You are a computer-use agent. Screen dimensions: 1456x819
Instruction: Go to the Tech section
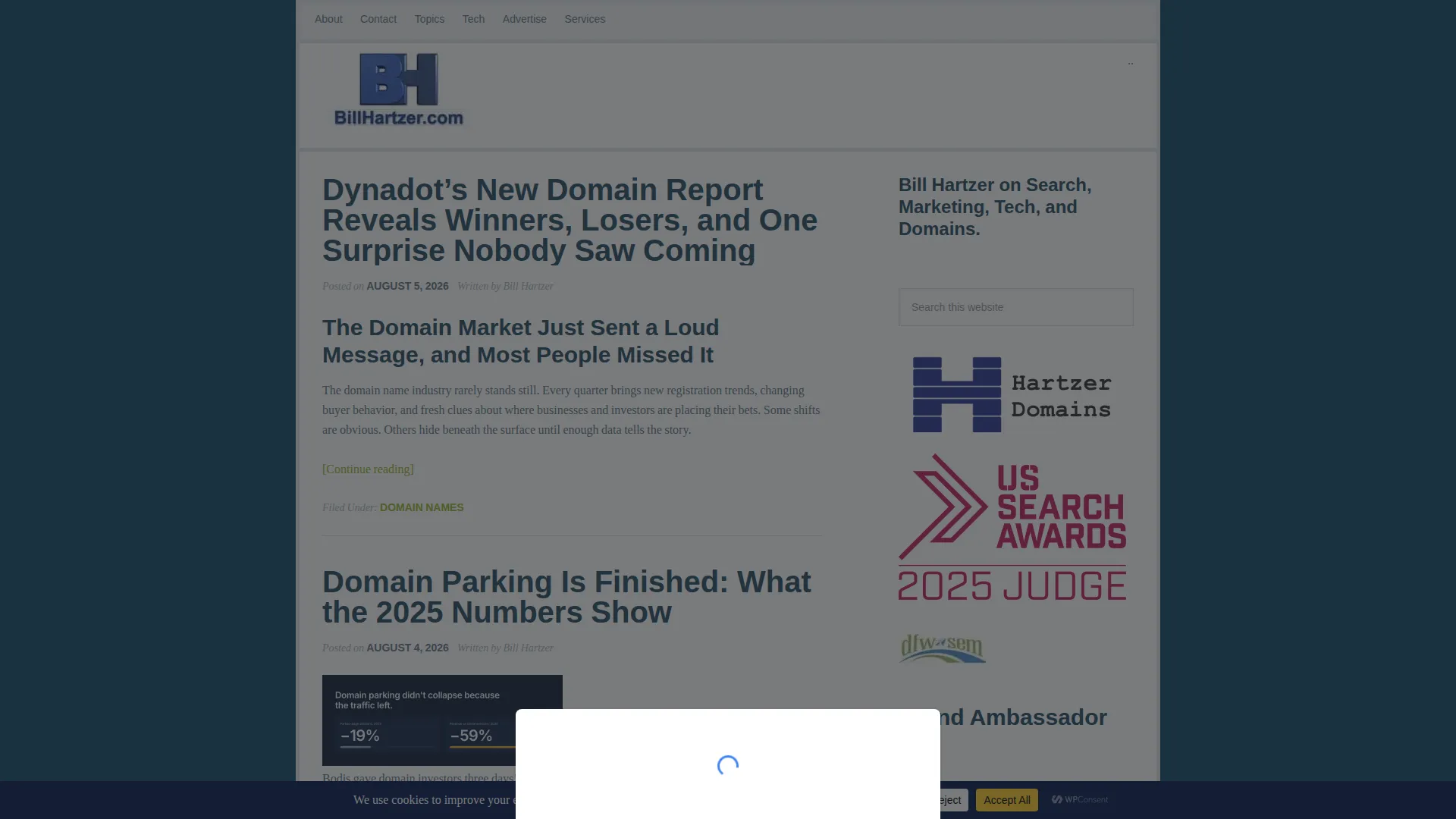473,19
